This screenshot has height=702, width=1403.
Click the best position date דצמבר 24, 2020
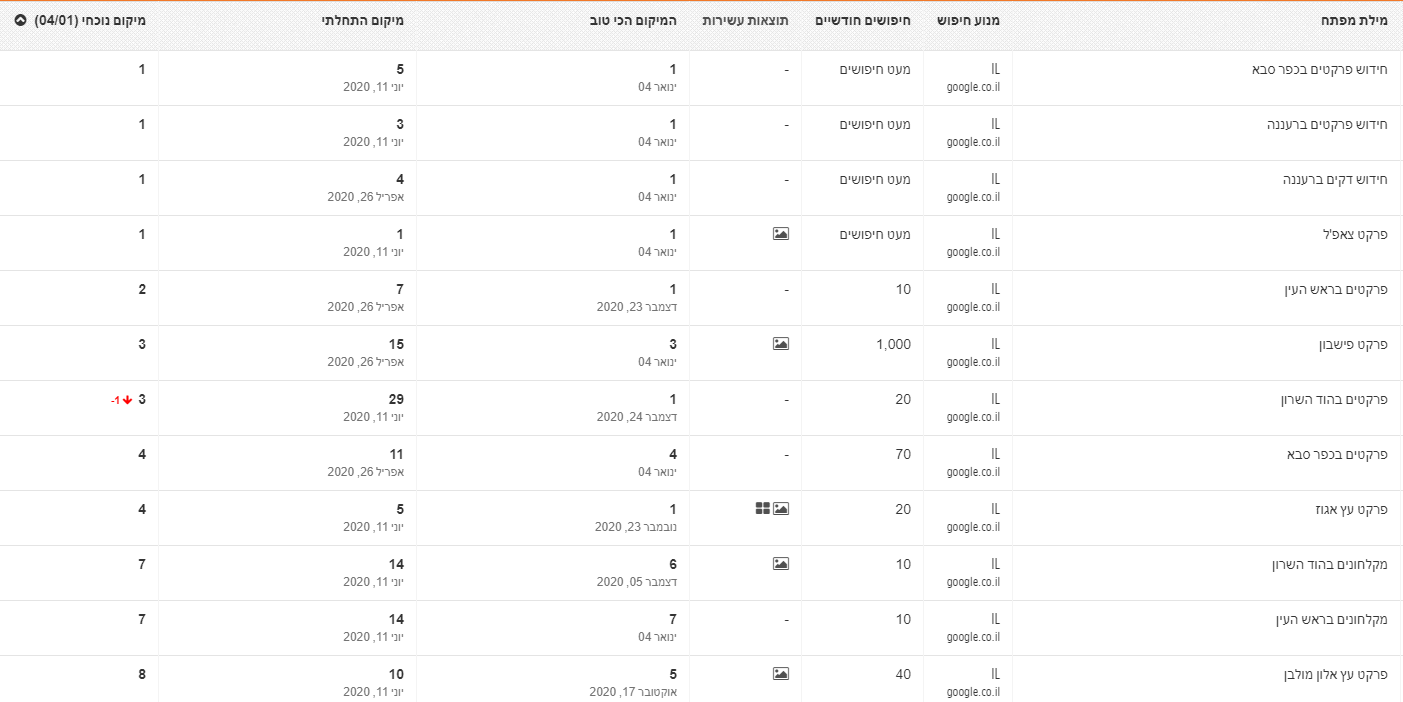click(636, 418)
